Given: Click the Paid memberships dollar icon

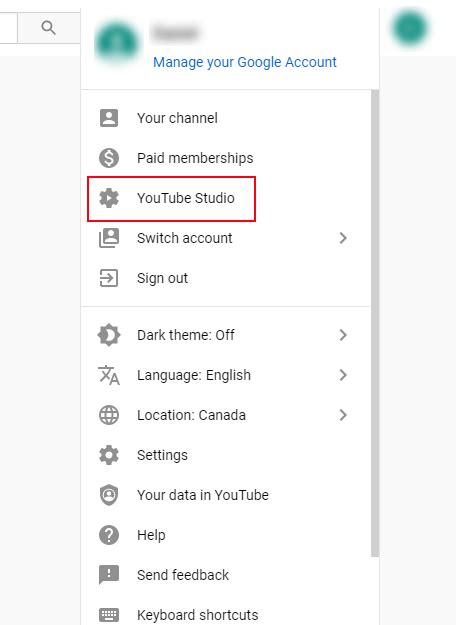Looking at the screenshot, I should [x=109, y=158].
